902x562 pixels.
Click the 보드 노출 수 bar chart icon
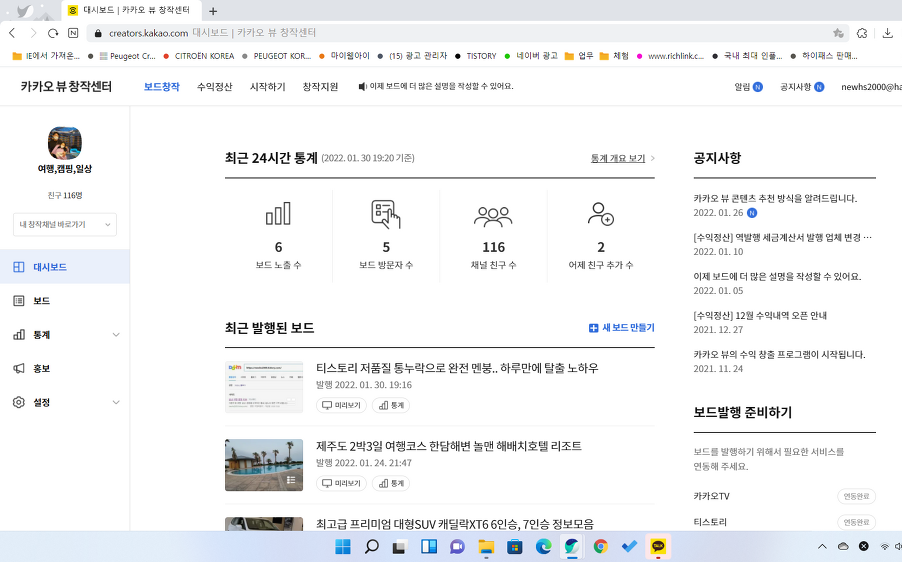click(278, 213)
